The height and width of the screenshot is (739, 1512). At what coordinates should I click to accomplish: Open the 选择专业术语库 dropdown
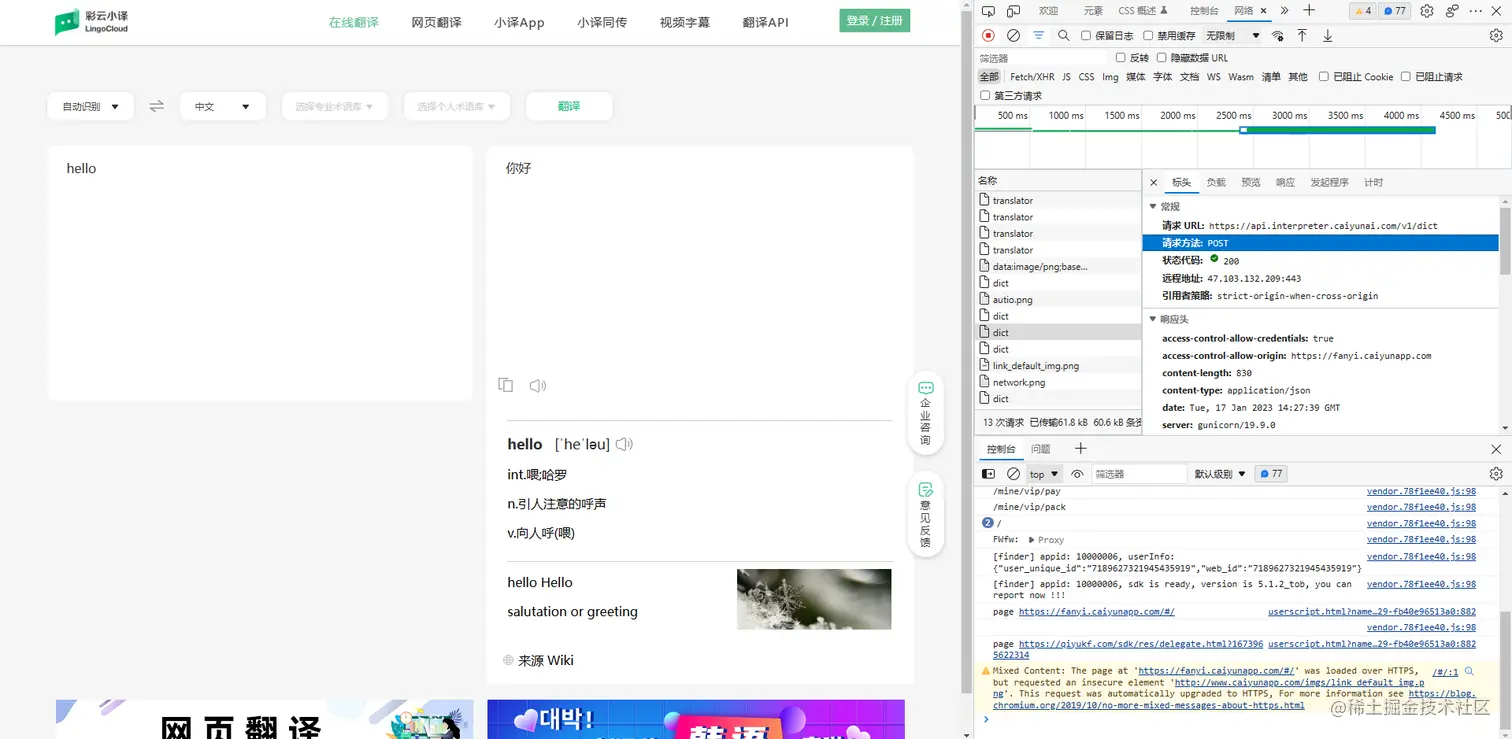(x=334, y=106)
